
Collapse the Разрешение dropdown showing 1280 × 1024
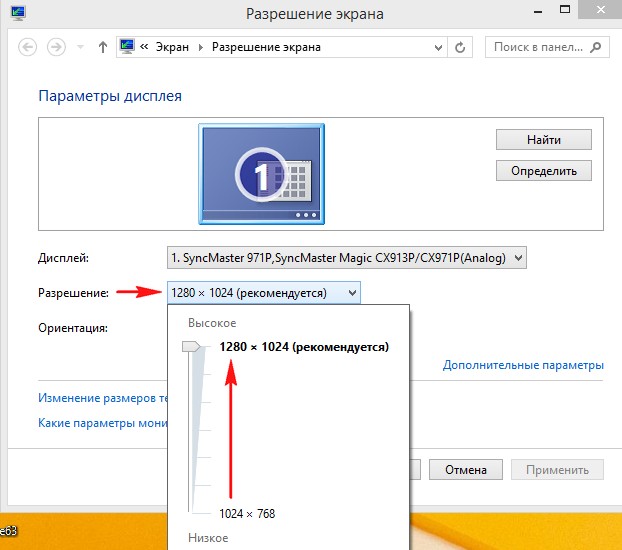coord(263,292)
